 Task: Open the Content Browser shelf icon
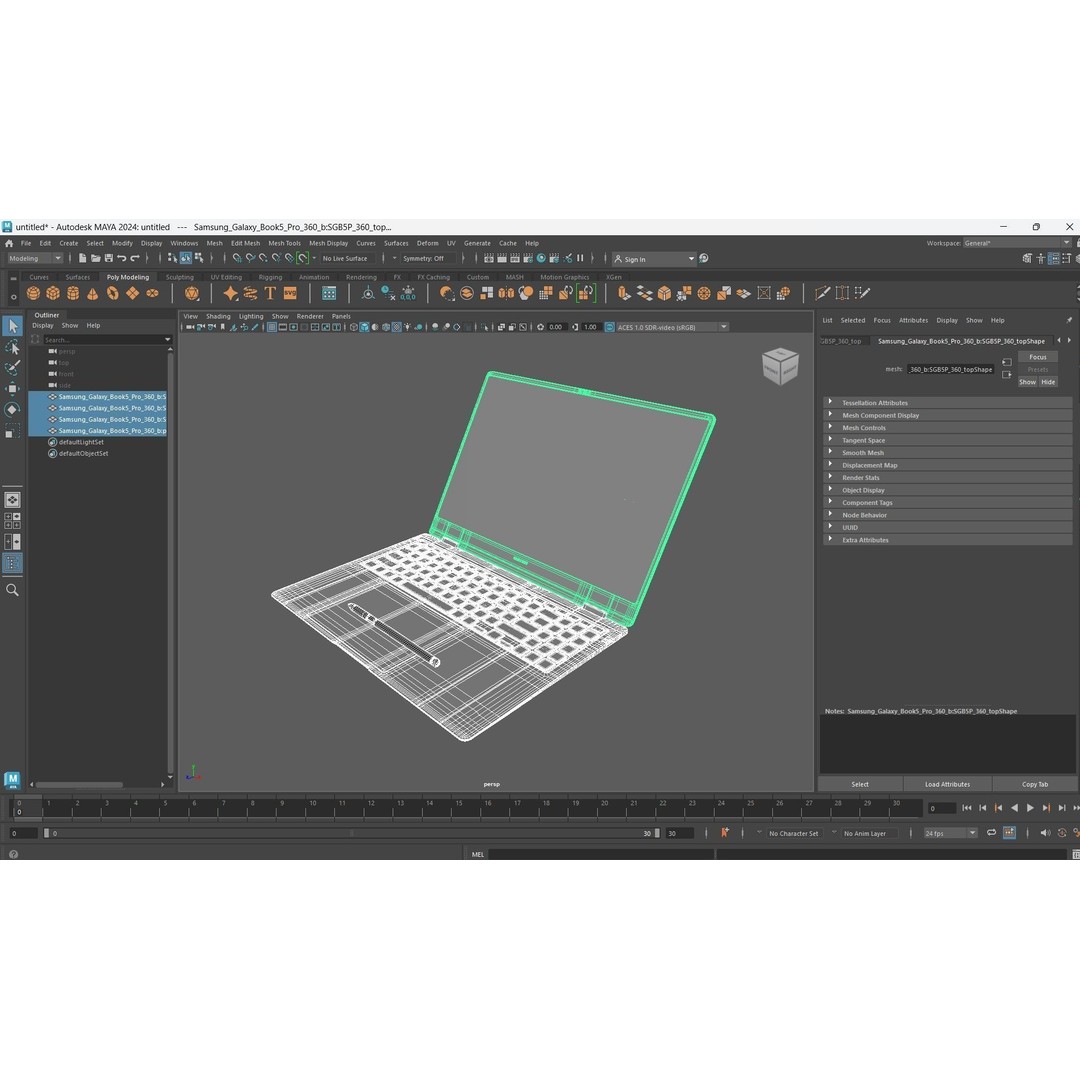pos(329,293)
